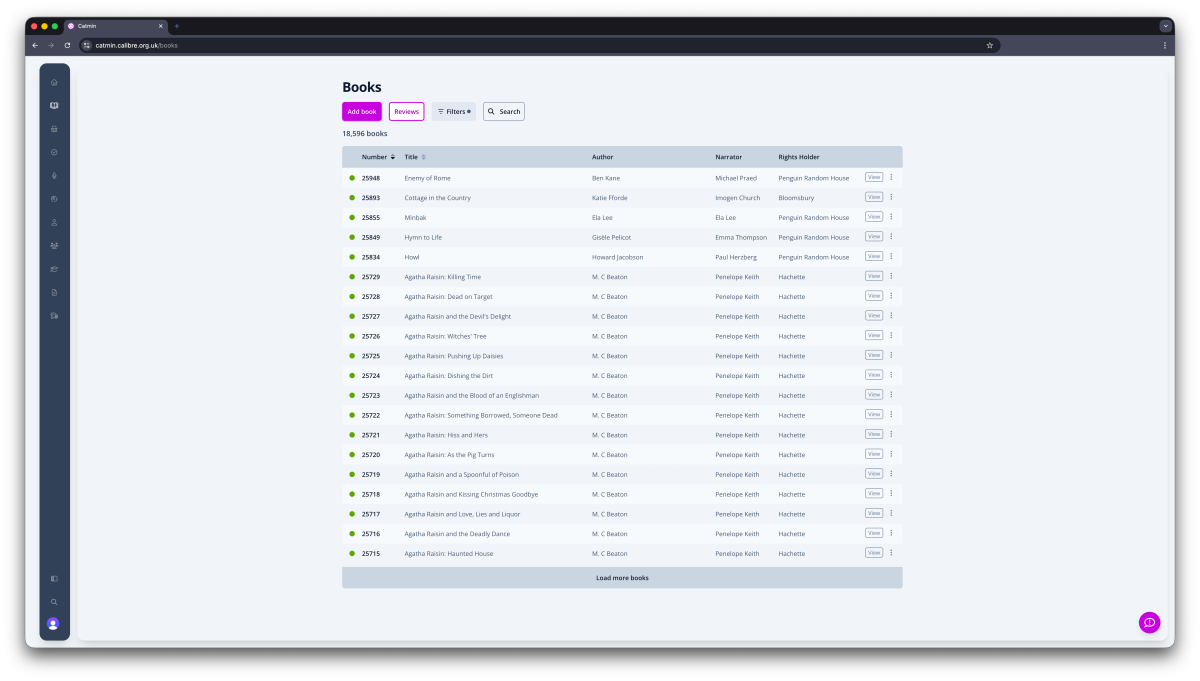Click the clock history sidebar icon
Image resolution: width=1200 pixels, height=681 pixels.
(54, 199)
